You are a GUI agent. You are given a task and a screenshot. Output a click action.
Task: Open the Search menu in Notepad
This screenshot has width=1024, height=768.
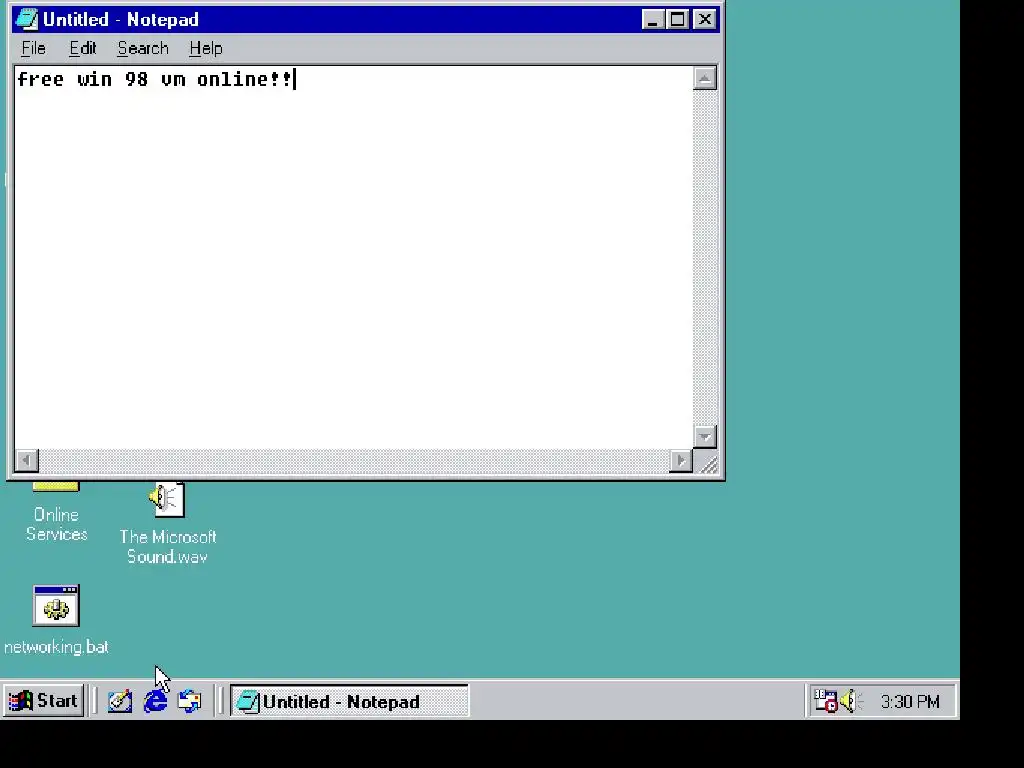[x=143, y=48]
